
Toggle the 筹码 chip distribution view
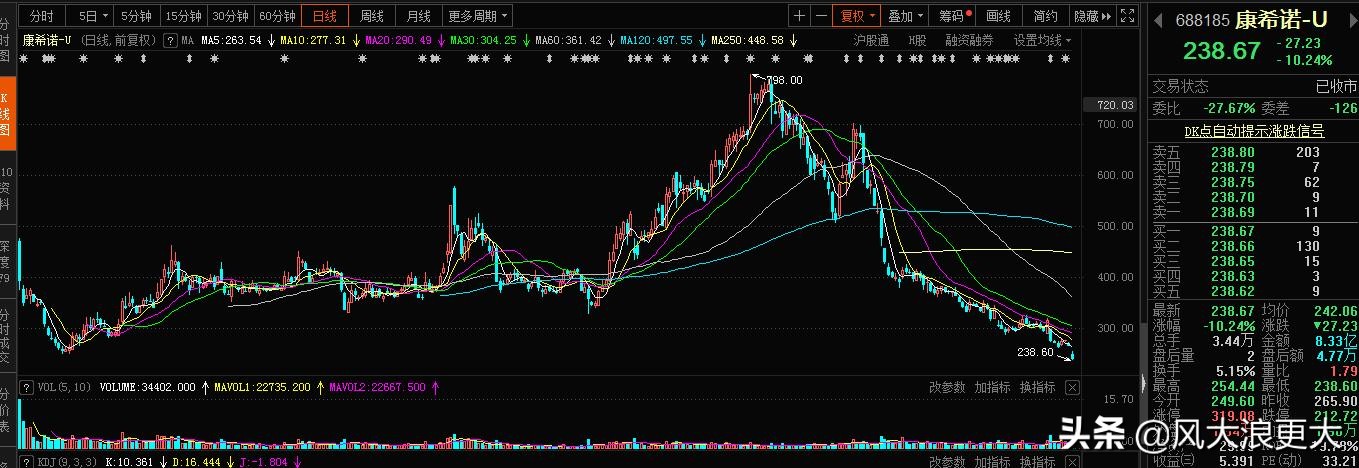(954, 16)
